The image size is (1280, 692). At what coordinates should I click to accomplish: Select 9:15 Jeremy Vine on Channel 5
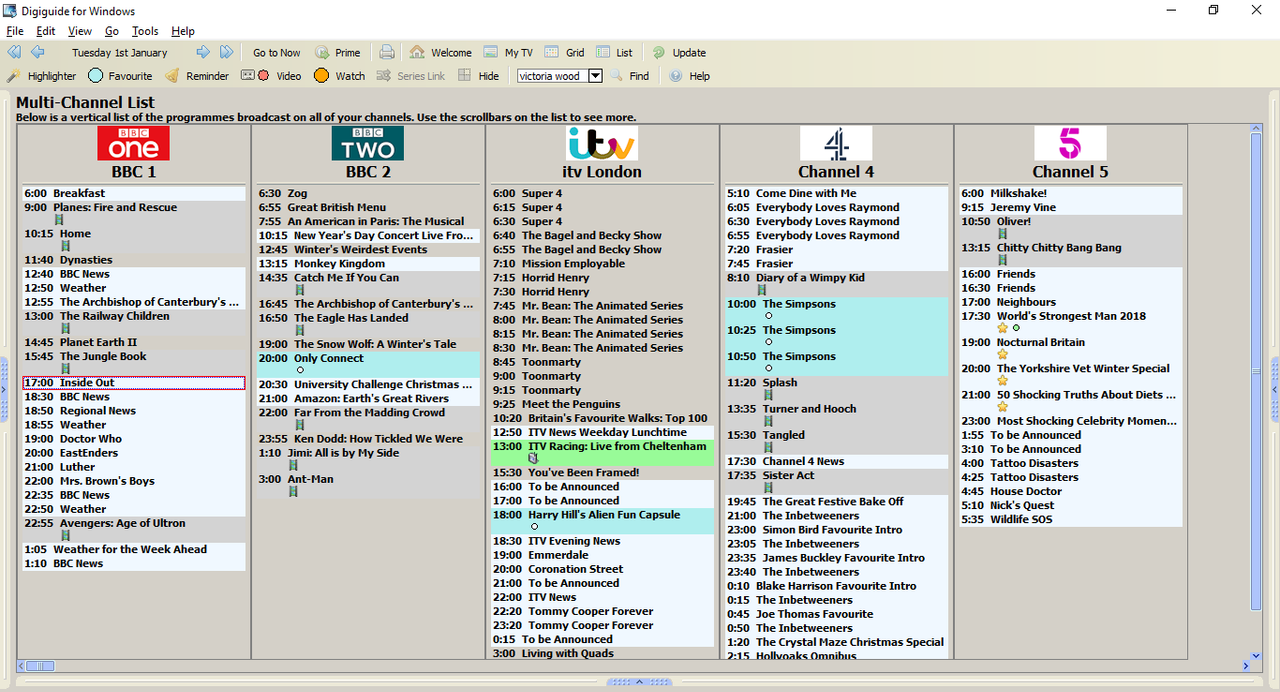tap(1071, 208)
